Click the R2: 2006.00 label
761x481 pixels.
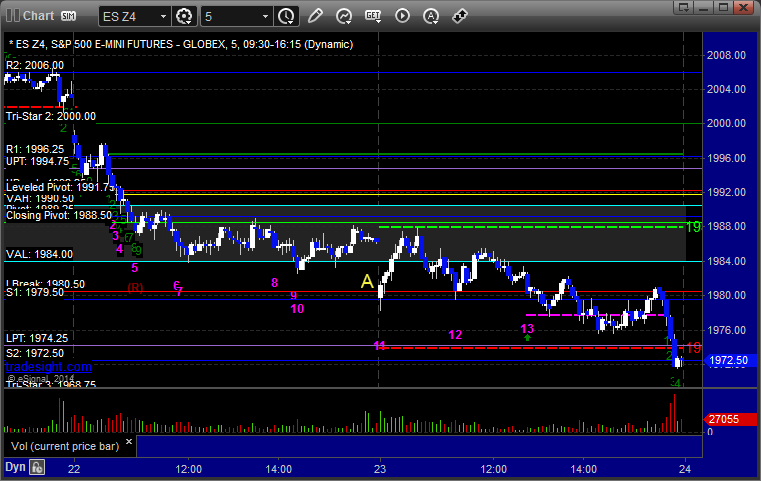point(34,66)
